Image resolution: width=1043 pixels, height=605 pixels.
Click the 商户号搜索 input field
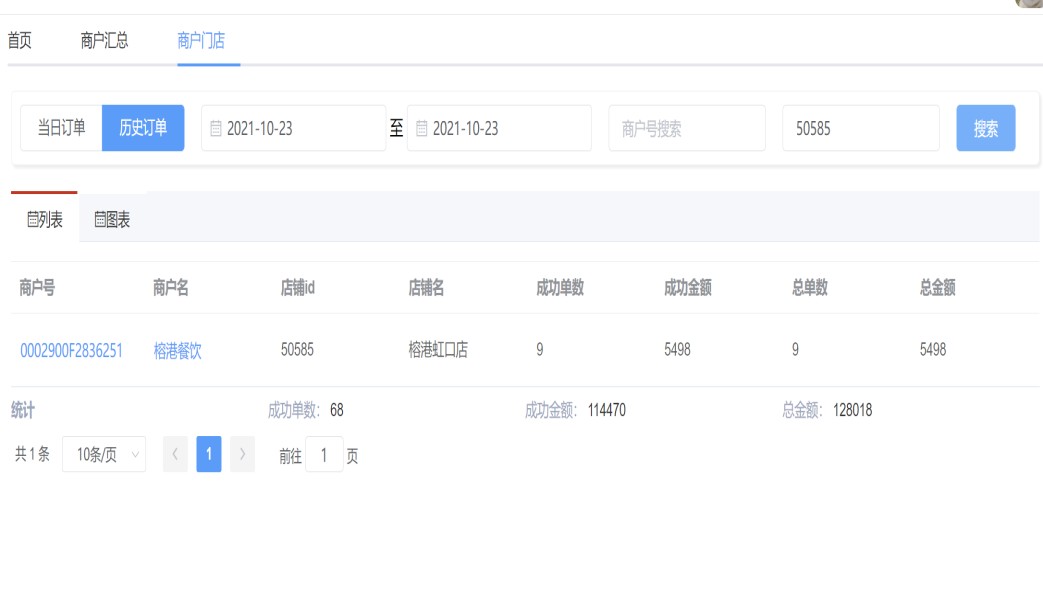coord(686,129)
